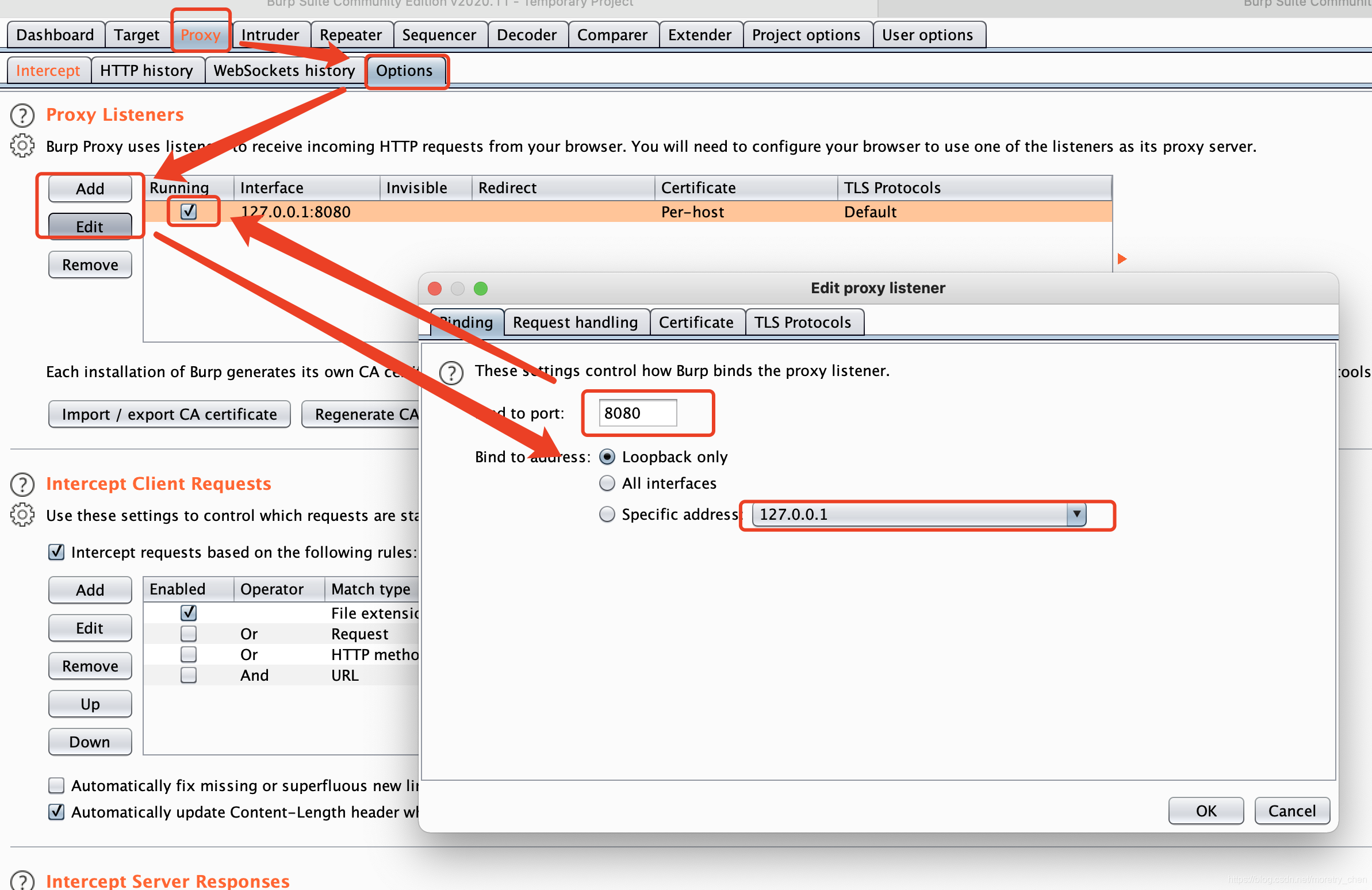Image resolution: width=1372 pixels, height=890 pixels.
Task: Switch to the Proxy tab
Action: pos(201,34)
